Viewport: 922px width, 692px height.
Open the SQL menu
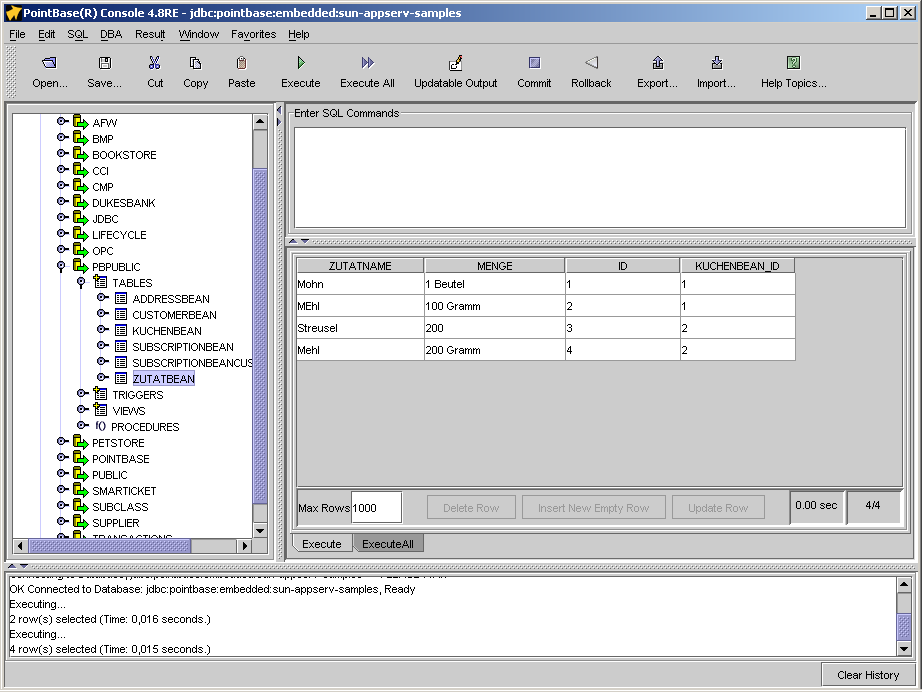(x=77, y=34)
